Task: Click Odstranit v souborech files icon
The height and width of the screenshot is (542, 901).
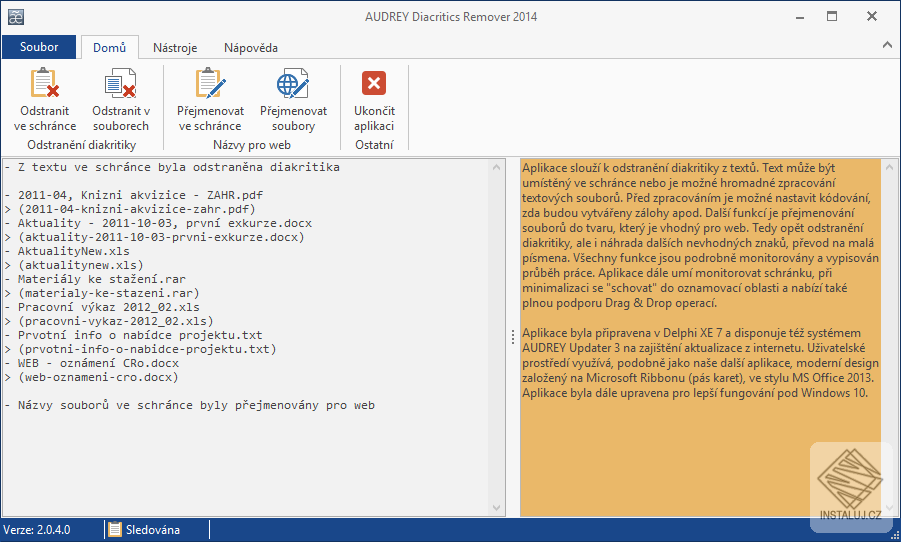Action: (121, 83)
